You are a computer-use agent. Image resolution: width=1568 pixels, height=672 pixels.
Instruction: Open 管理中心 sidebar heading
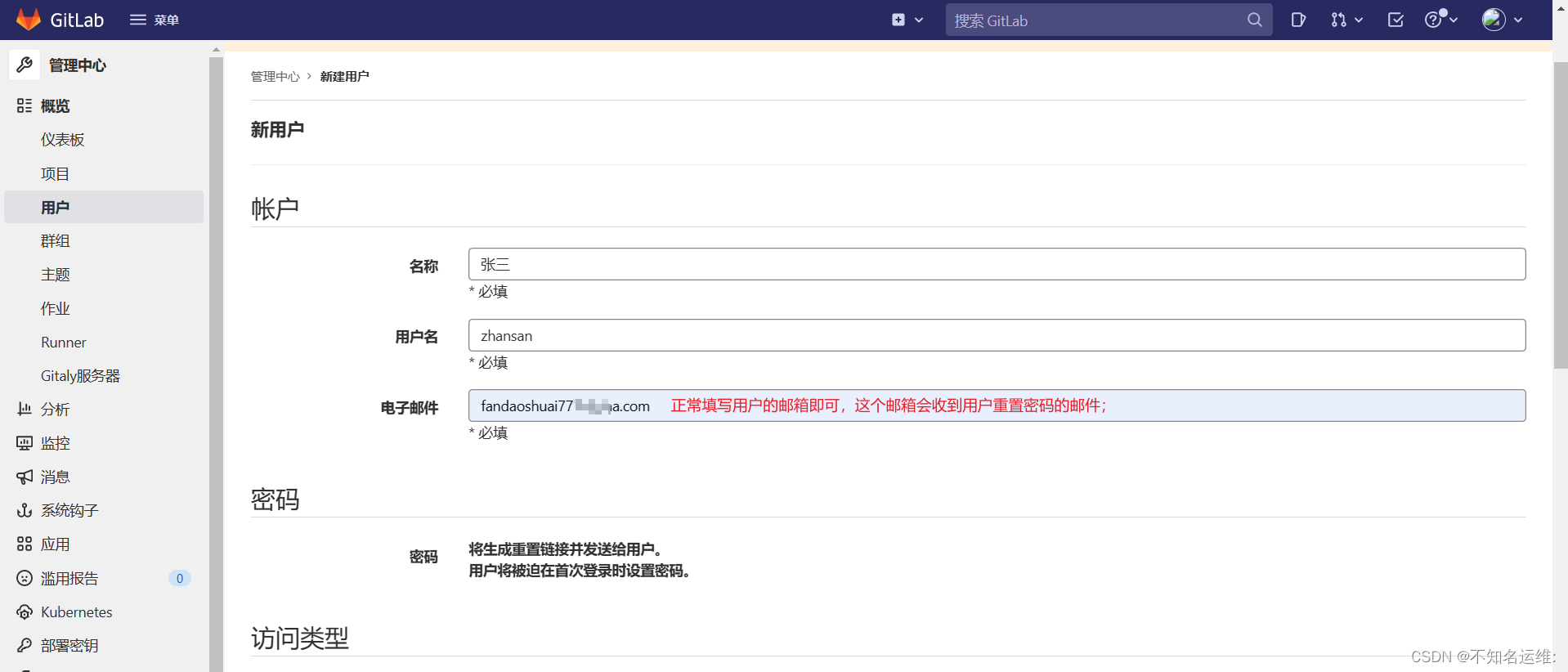click(78, 65)
